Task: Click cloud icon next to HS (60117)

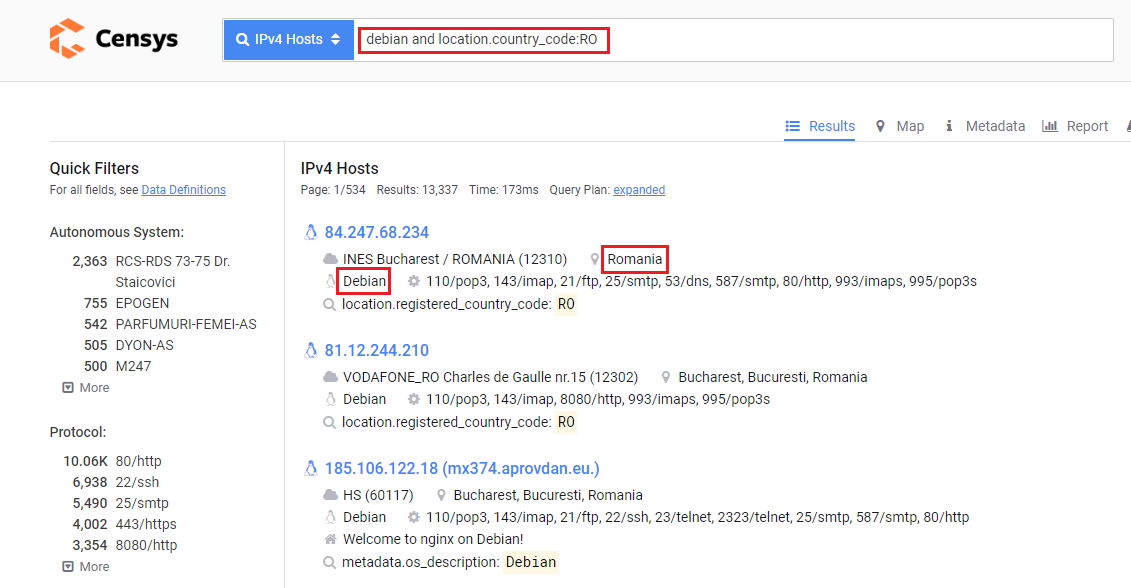Action: tap(330, 495)
